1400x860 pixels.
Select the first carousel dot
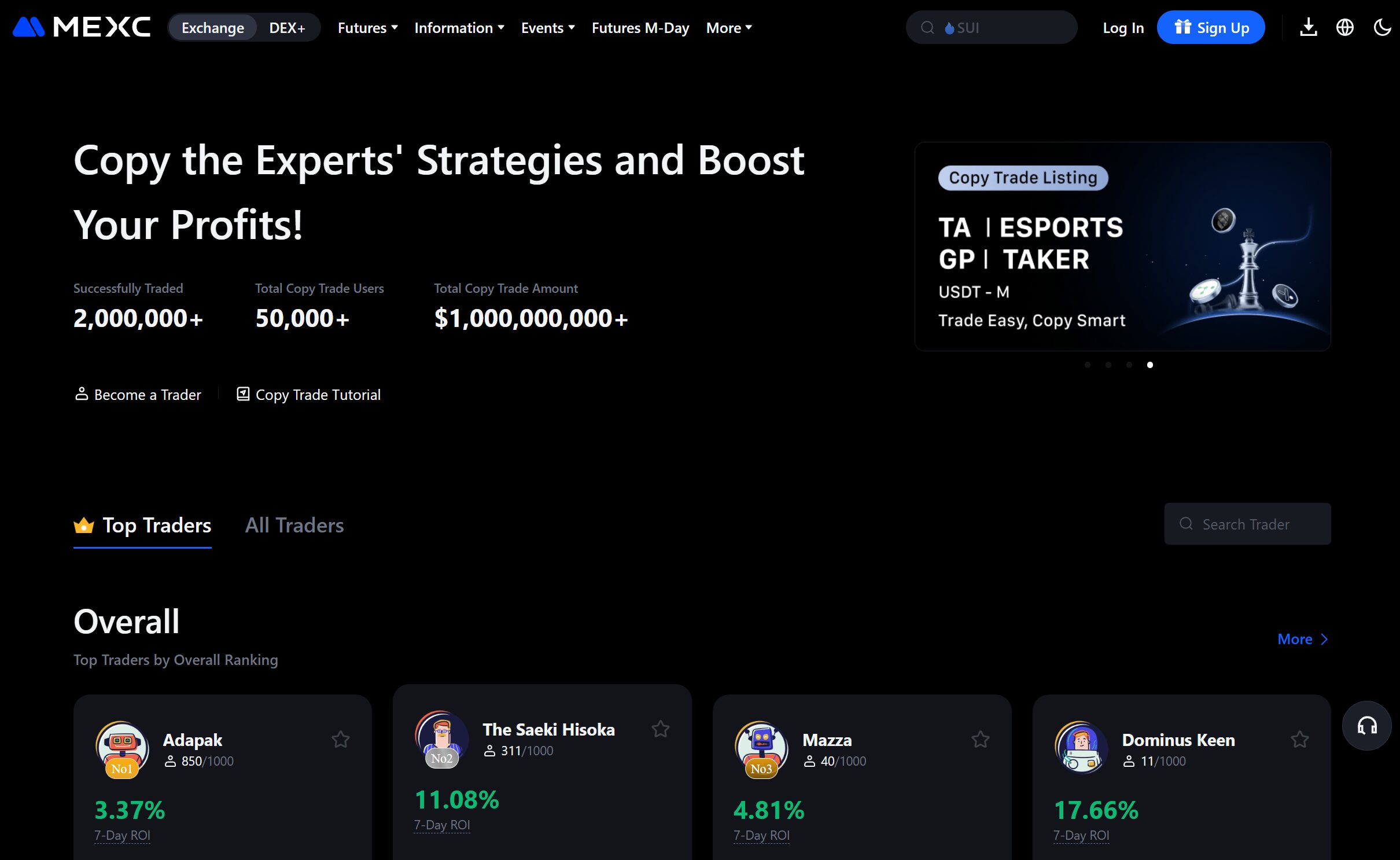click(1088, 365)
